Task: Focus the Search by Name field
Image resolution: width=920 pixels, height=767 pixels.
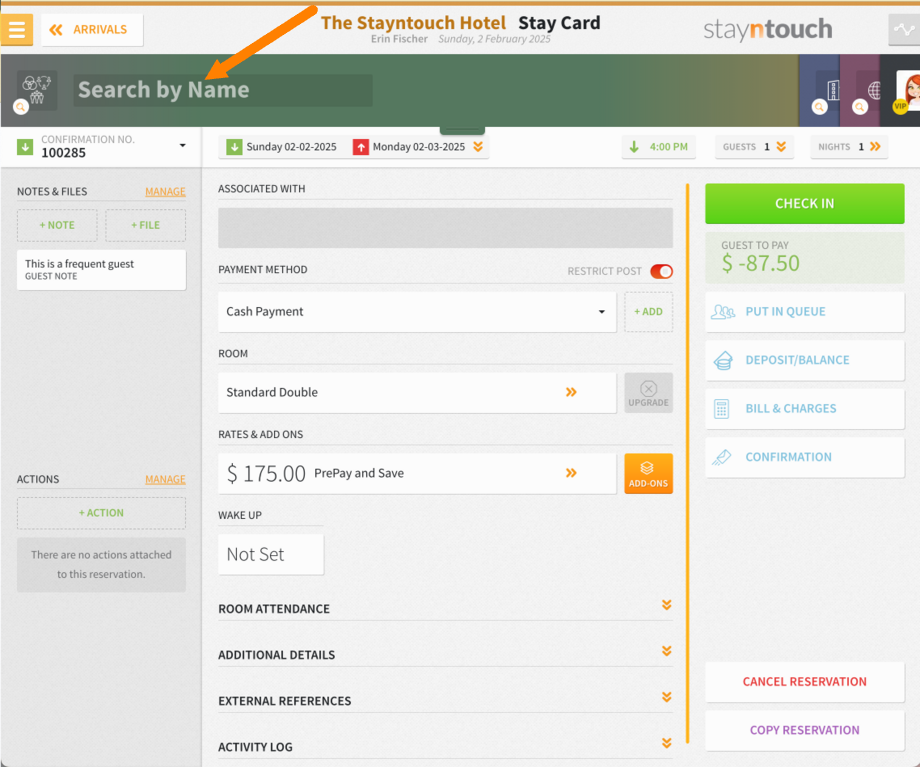Action: pos(222,90)
